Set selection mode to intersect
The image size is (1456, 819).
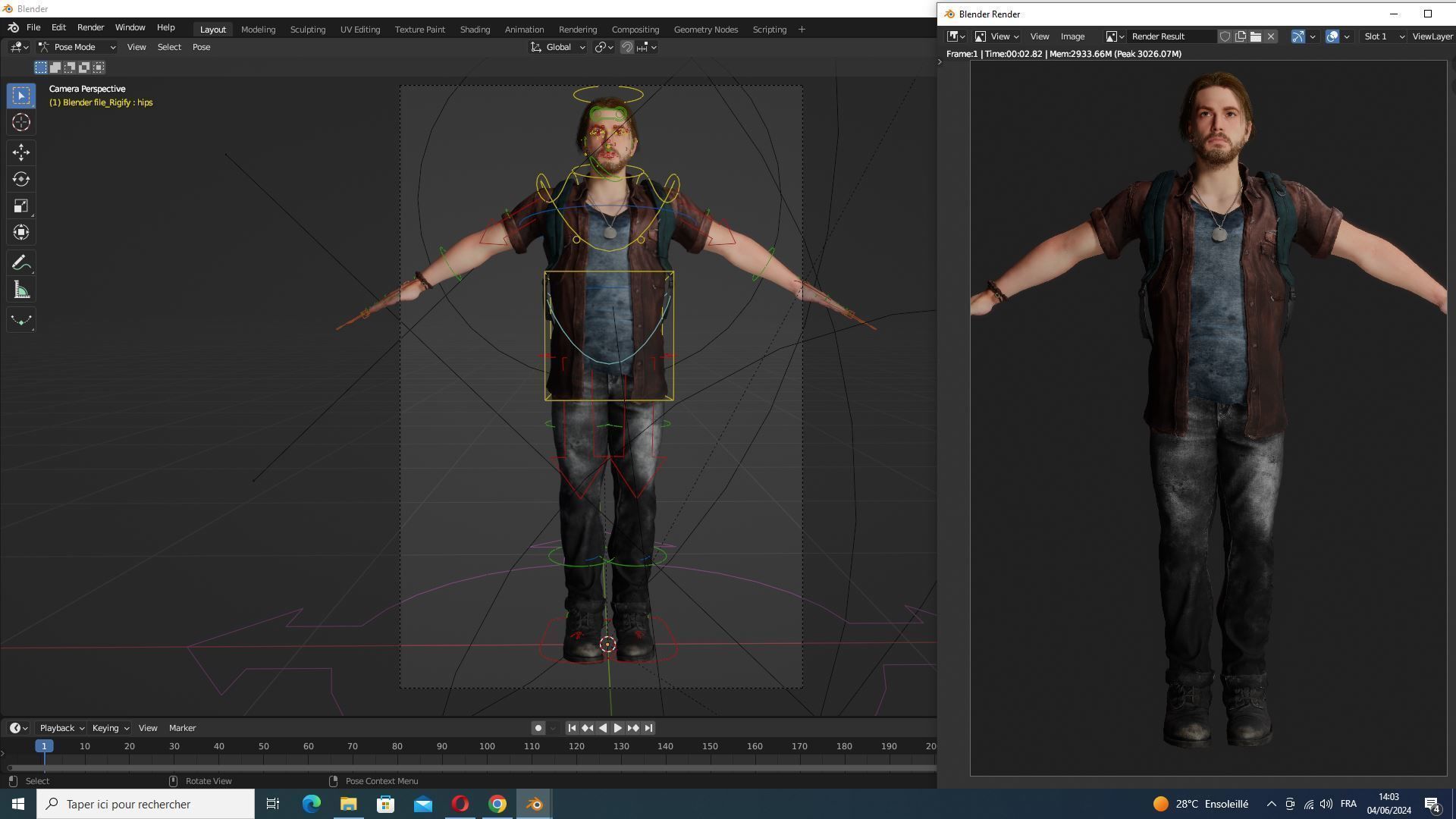(99, 67)
